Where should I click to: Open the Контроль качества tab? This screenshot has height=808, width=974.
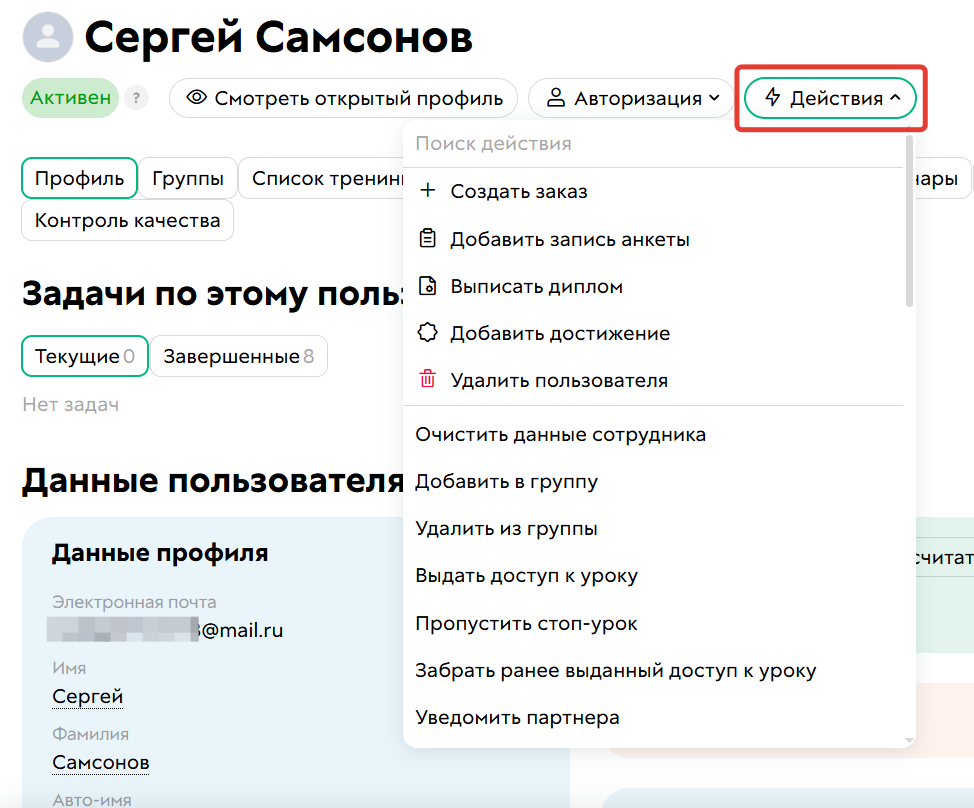tap(127, 219)
